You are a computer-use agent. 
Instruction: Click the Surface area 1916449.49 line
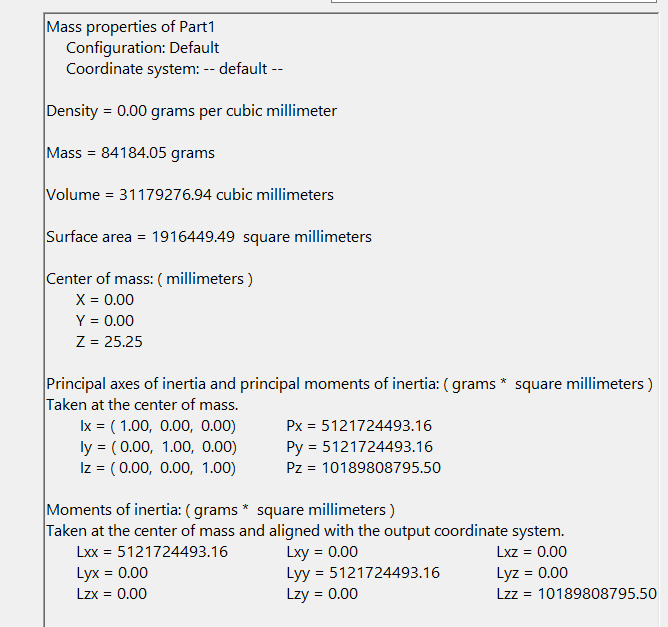coord(209,237)
